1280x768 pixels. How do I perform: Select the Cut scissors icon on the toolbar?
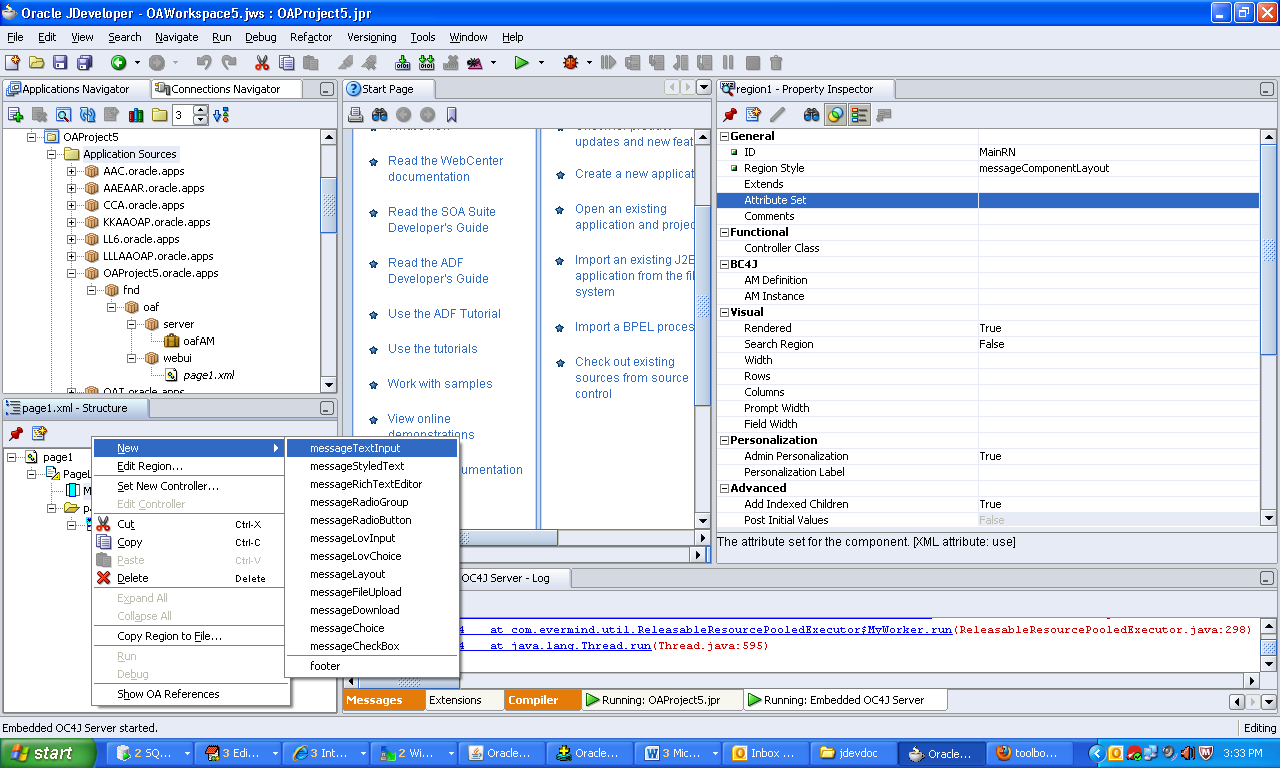260,62
